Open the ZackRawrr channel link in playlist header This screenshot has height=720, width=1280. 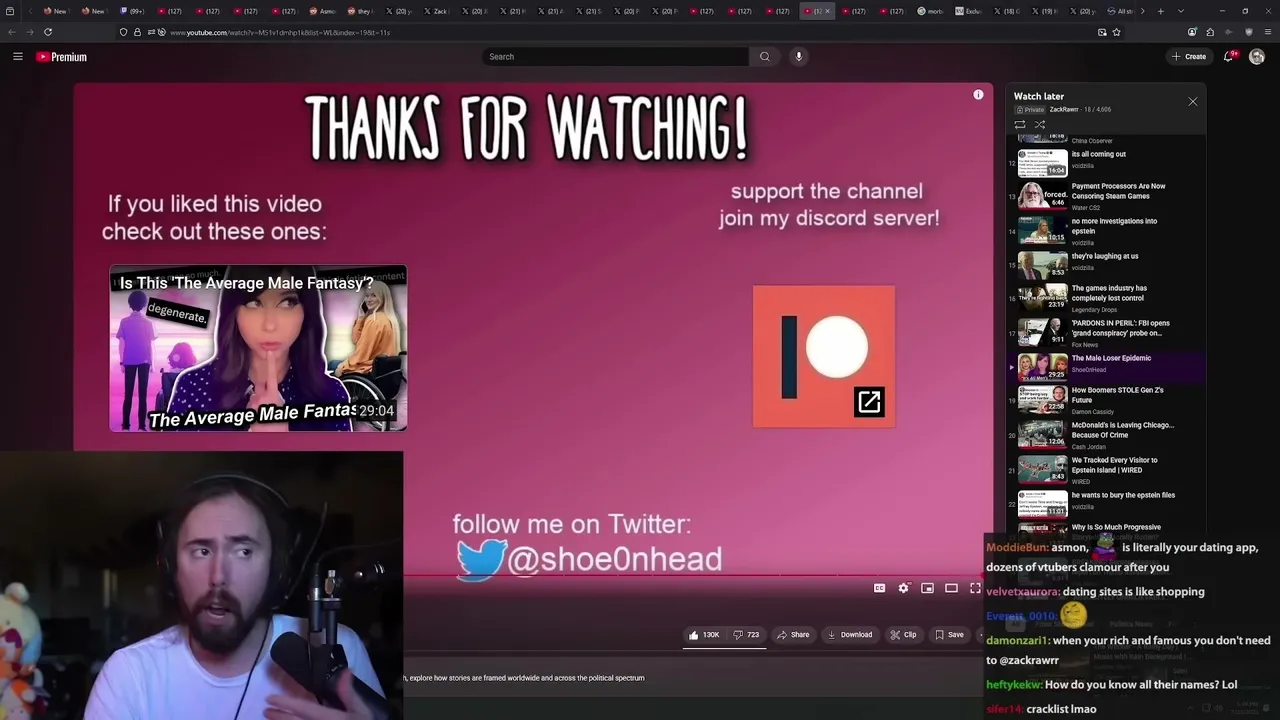[1064, 110]
